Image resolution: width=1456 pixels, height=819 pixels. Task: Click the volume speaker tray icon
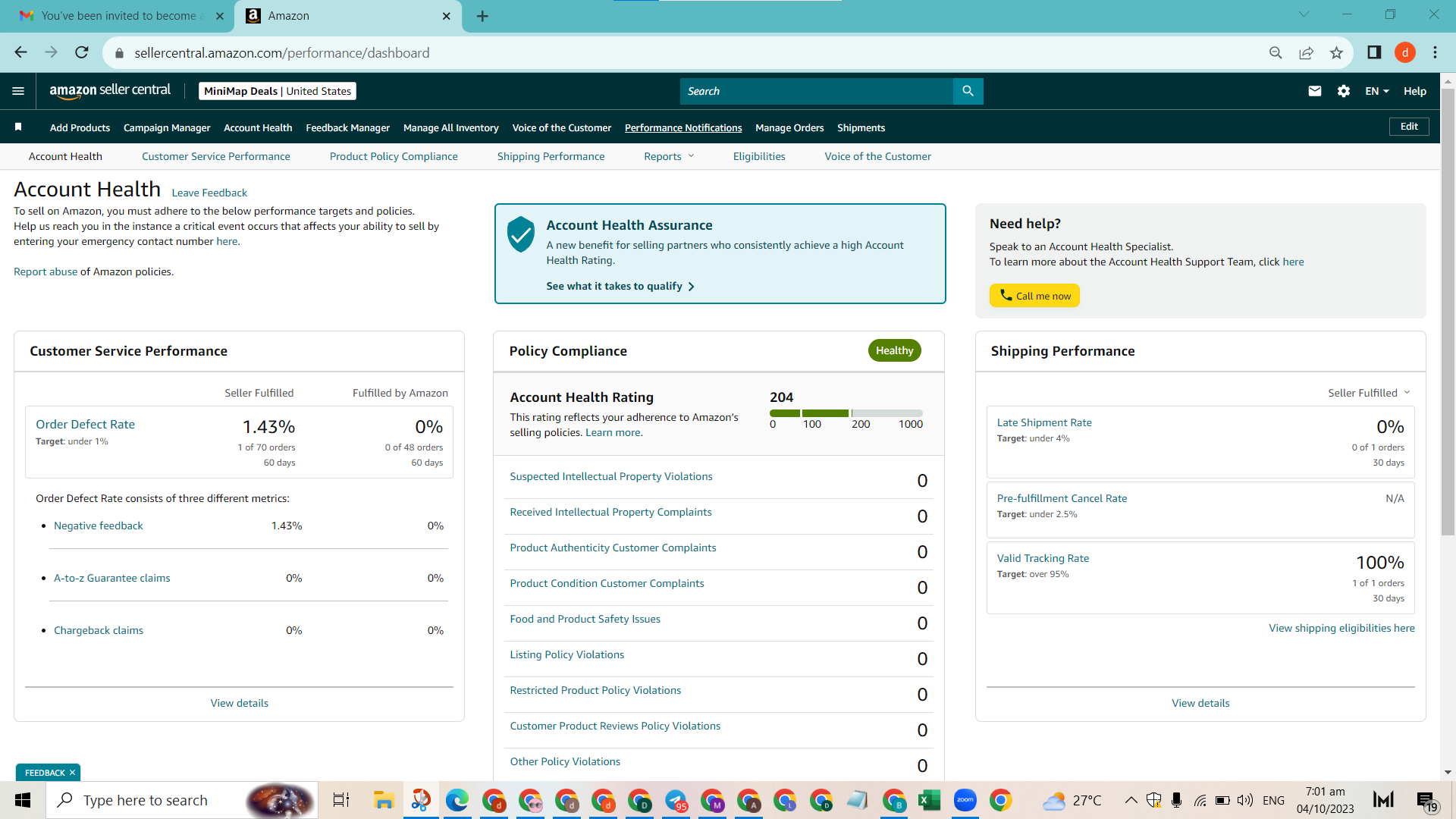[x=1244, y=800]
